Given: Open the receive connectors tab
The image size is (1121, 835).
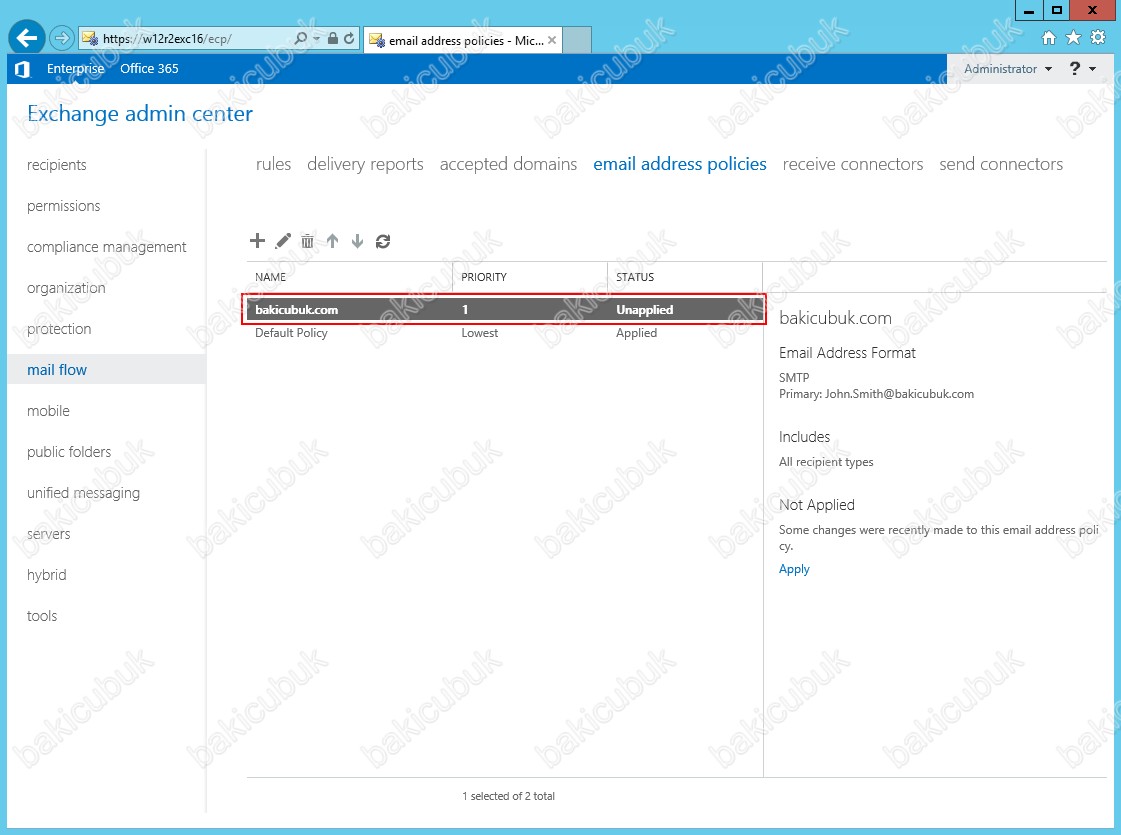Looking at the screenshot, I should 853,164.
